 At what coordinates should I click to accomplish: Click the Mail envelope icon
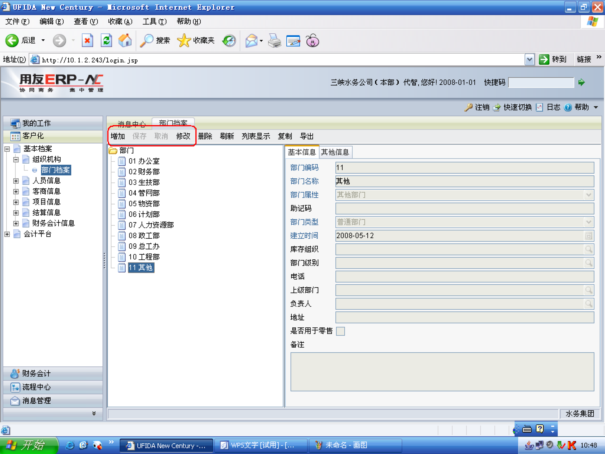252,41
